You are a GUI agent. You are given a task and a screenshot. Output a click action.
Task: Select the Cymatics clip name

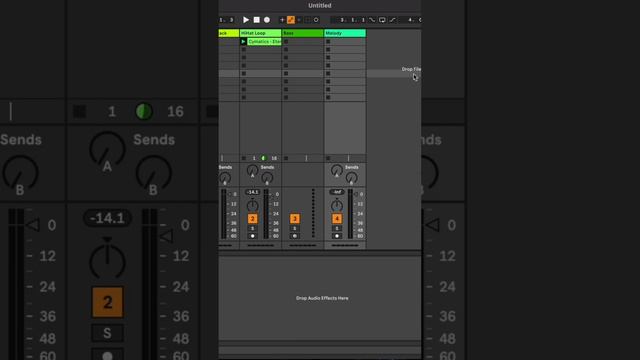tap(264, 42)
